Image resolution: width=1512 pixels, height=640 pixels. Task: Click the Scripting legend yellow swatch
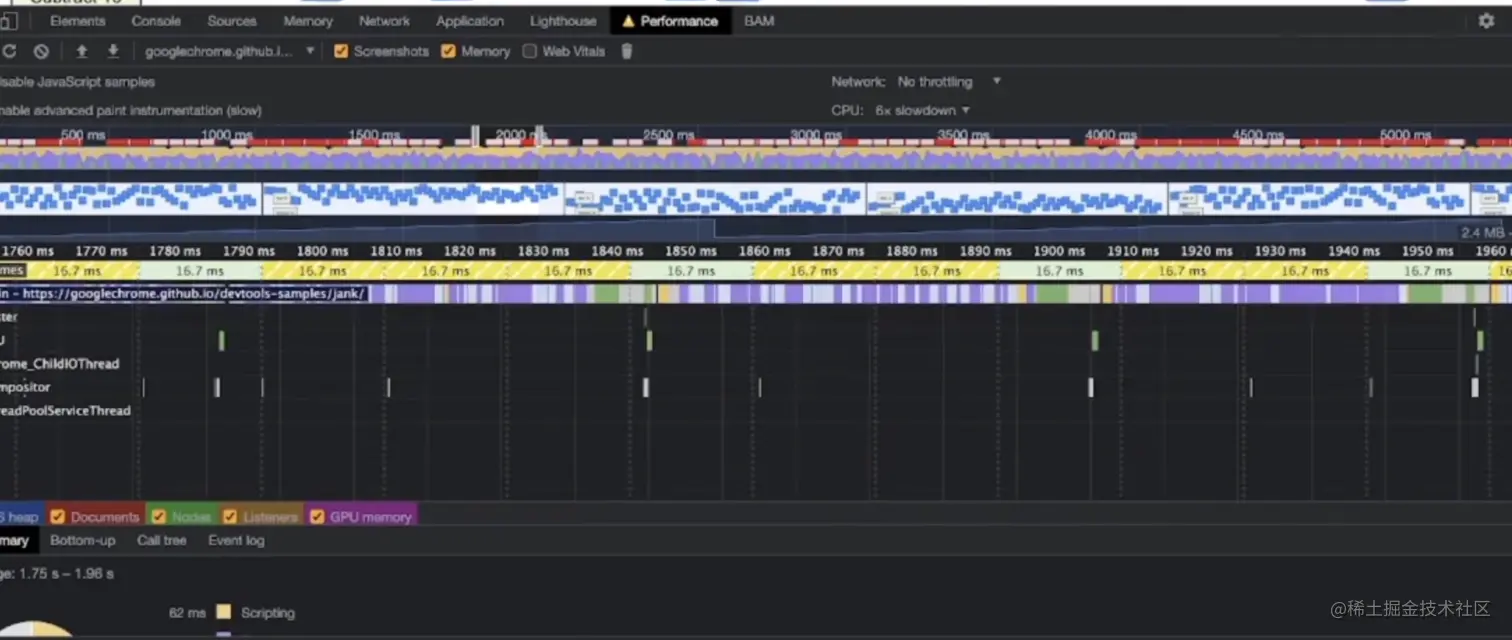tap(223, 612)
